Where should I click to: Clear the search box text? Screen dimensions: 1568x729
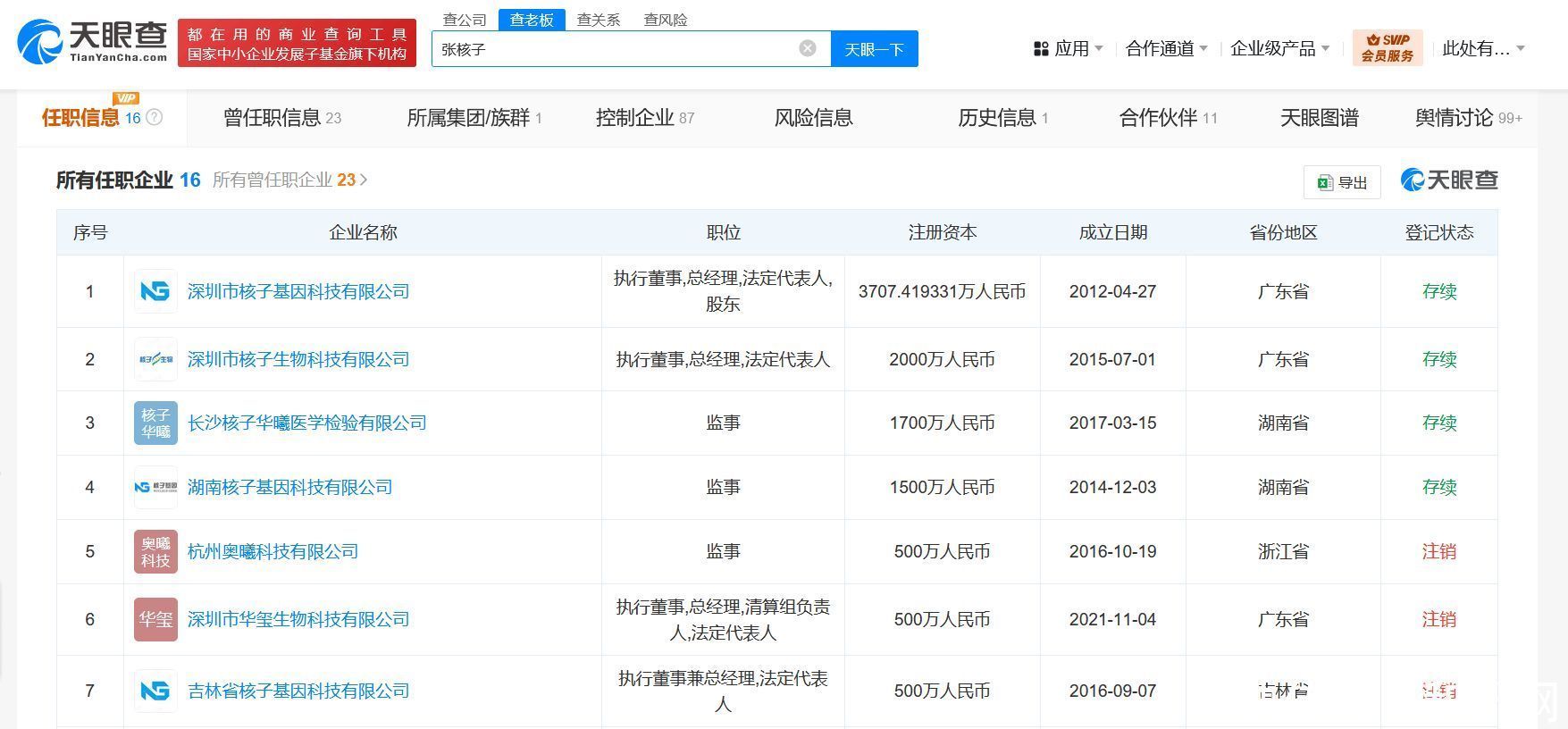pyautogui.click(x=807, y=48)
